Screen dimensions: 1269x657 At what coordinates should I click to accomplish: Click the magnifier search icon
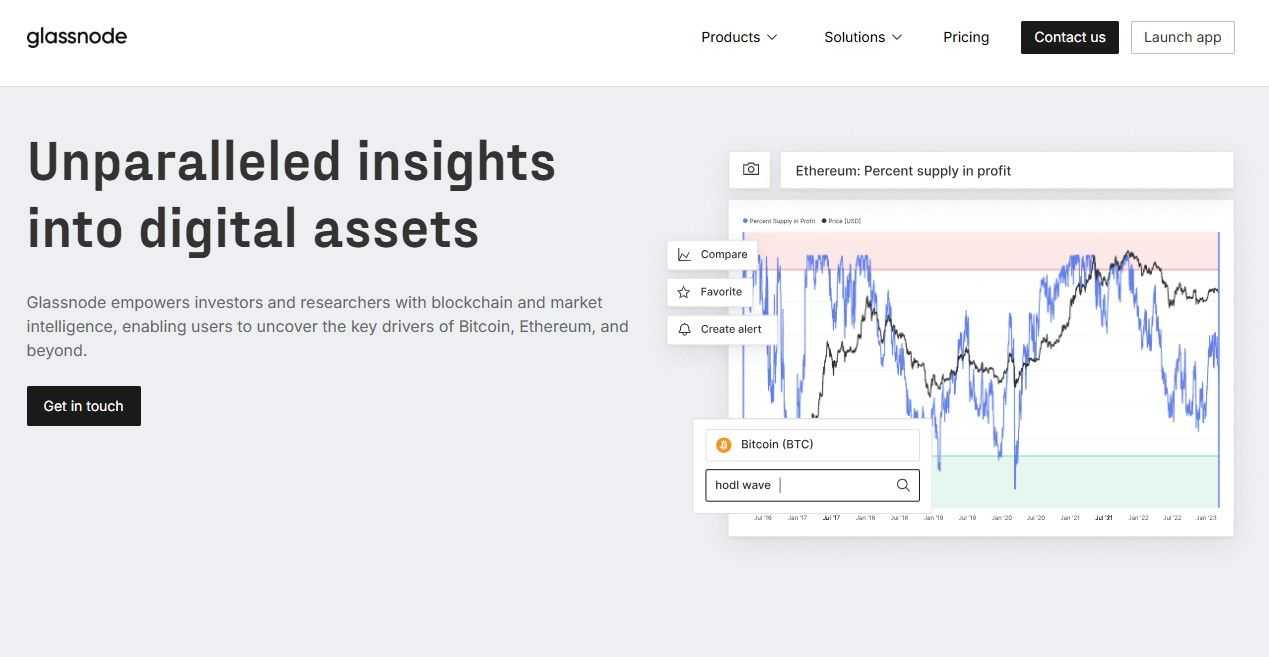coord(903,485)
